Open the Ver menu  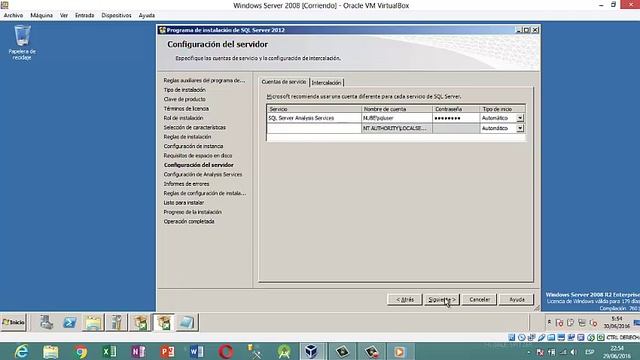tap(64, 15)
